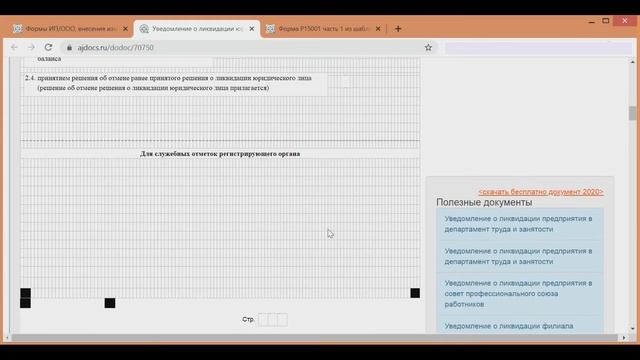Open the совет профессионального союза работников link
Screen dimensions: 640x360
[x=518, y=293]
